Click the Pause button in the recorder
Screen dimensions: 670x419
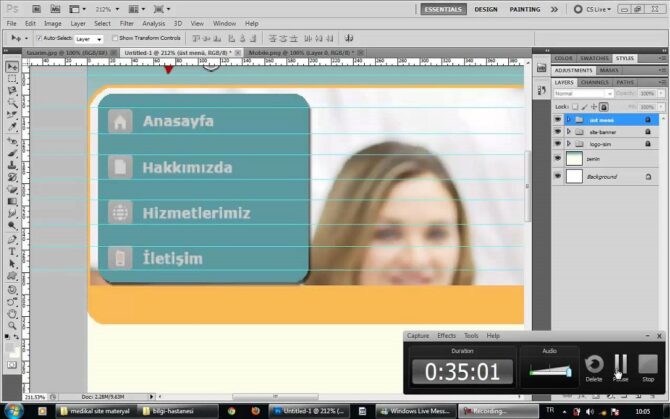tap(620, 365)
